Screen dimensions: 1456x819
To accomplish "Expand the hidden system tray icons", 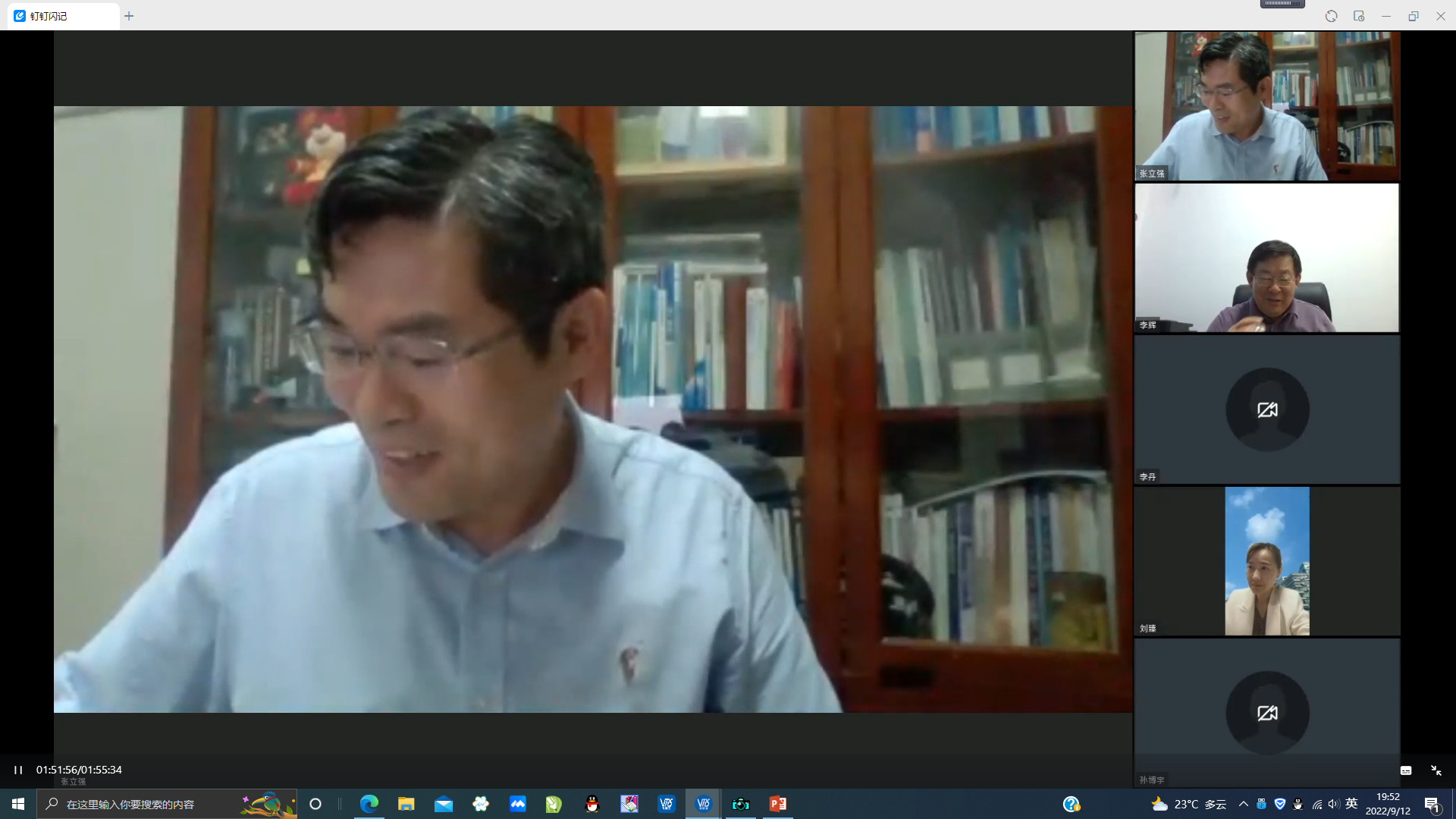I will point(1243,804).
